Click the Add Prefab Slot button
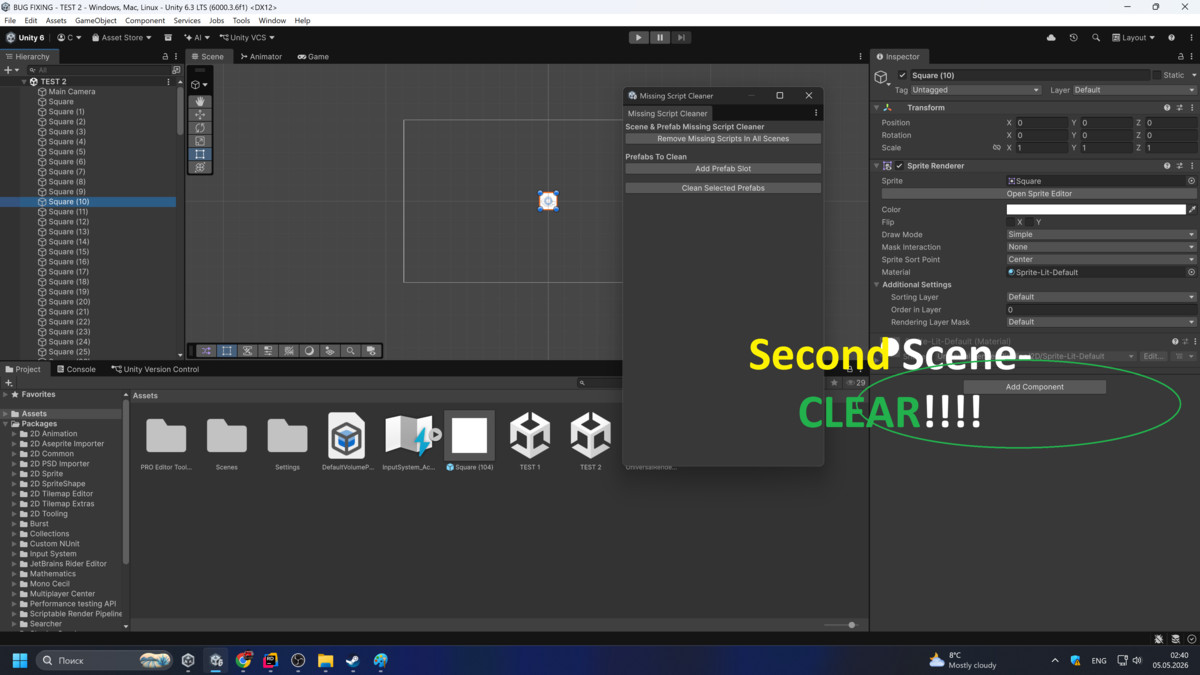 click(x=723, y=169)
